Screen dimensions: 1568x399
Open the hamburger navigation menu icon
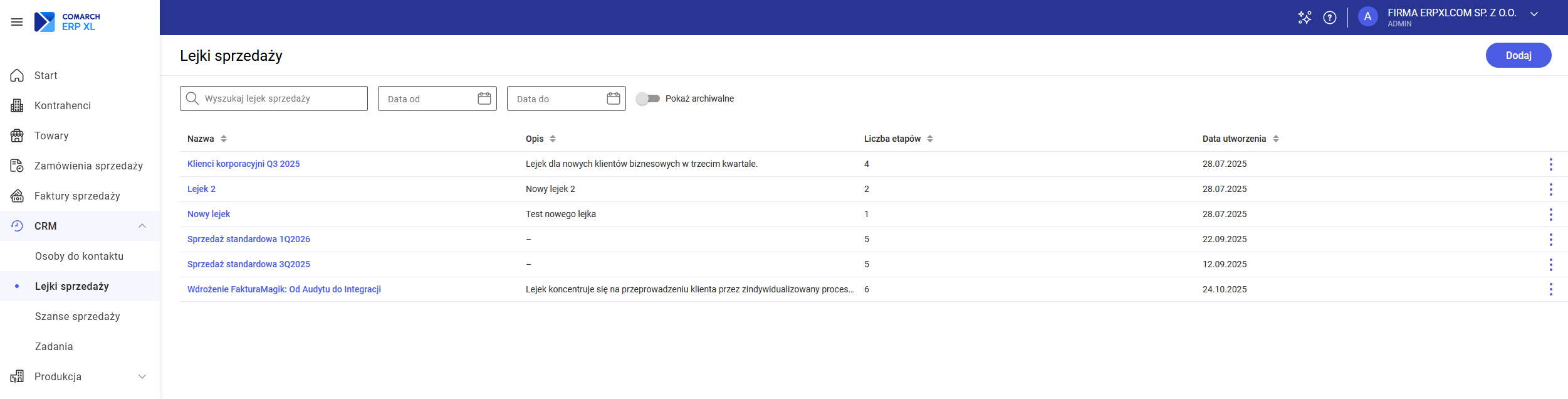[x=17, y=22]
